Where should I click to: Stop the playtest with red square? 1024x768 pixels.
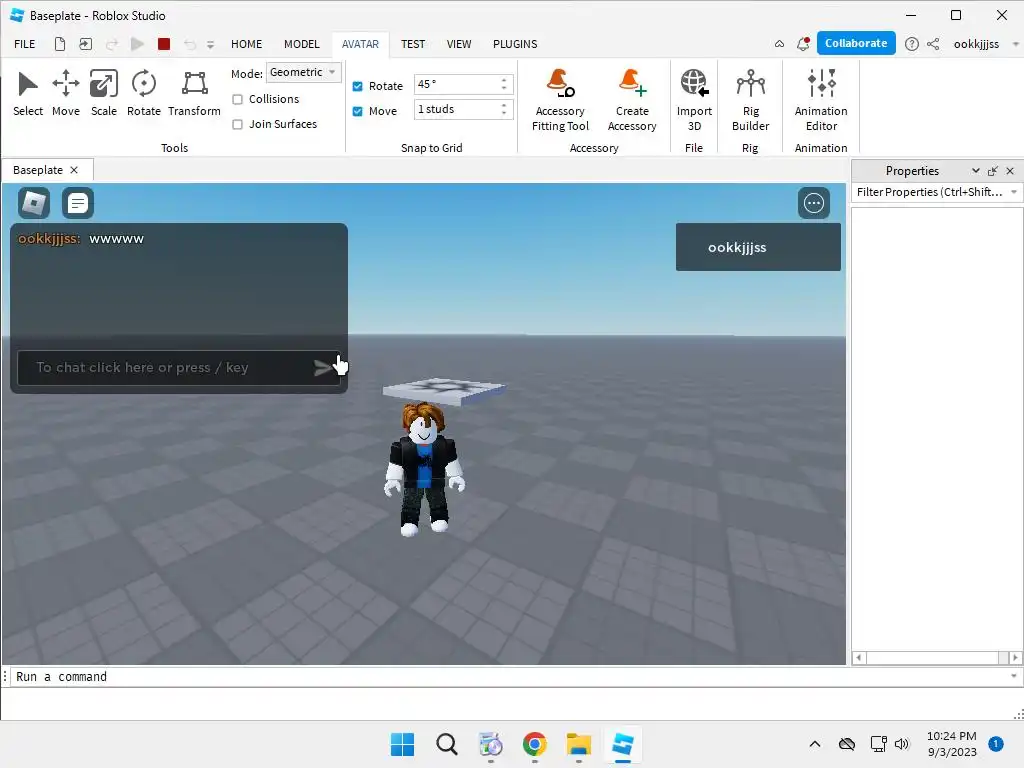[x=164, y=44]
